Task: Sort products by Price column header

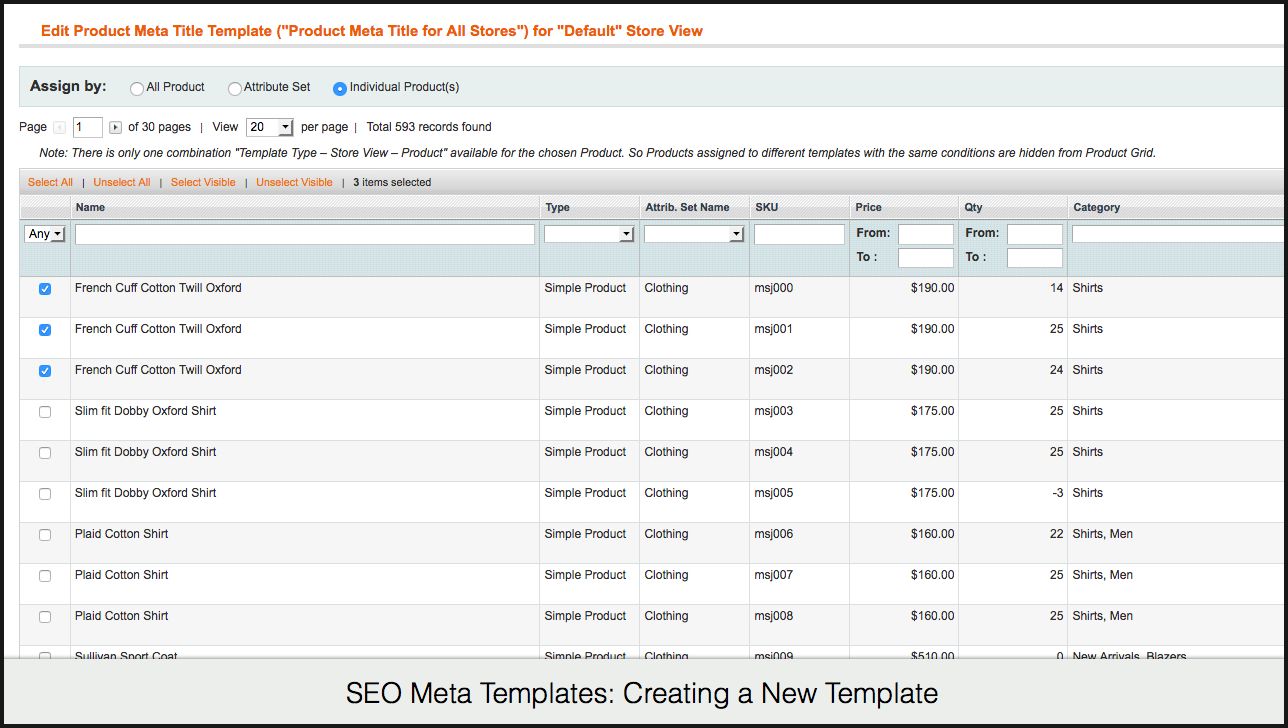Action: [868, 208]
